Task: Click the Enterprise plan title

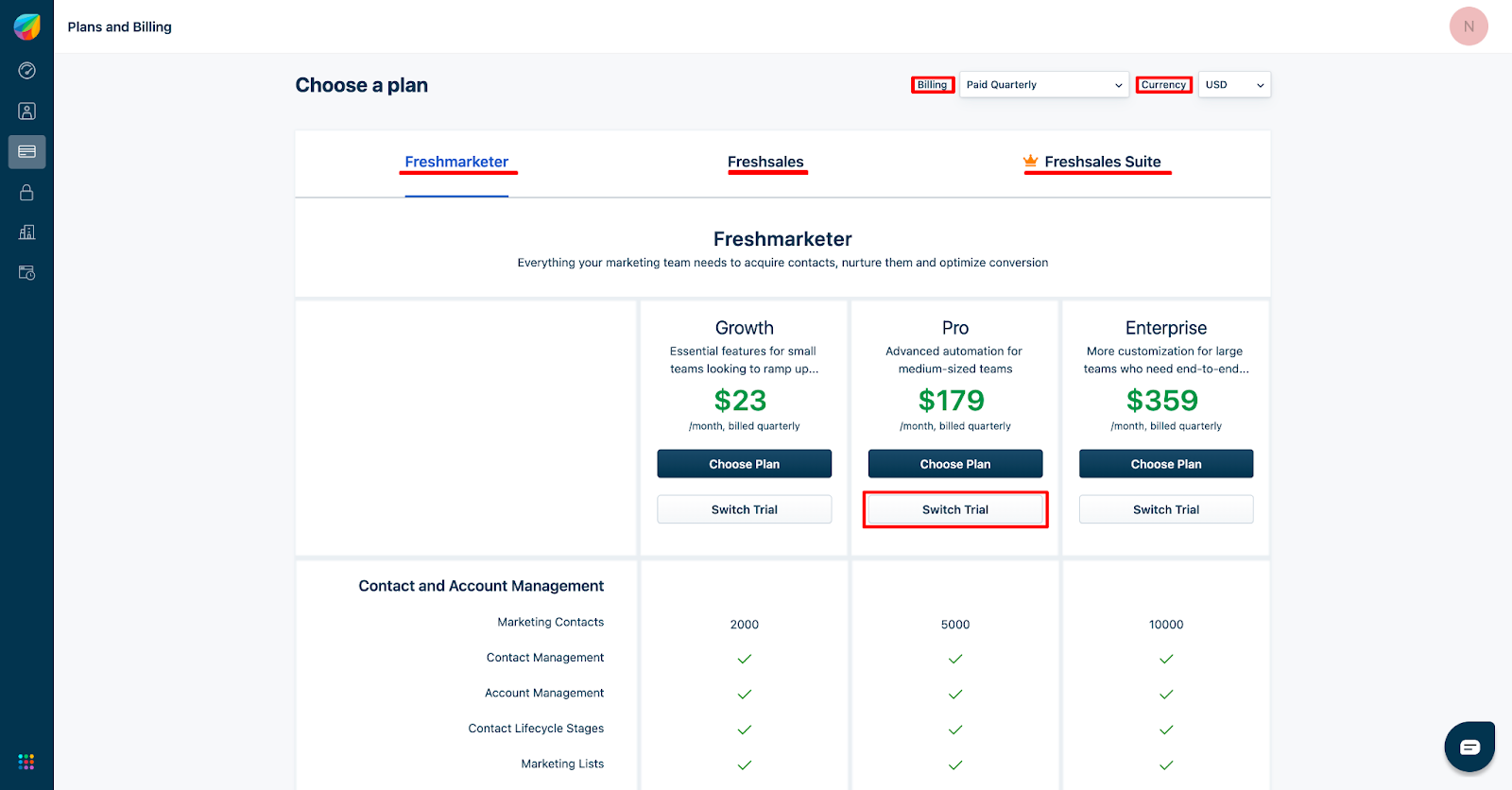Action: coord(1166,328)
